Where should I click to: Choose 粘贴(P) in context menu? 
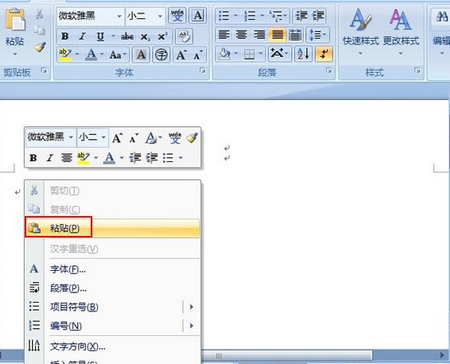(x=113, y=228)
